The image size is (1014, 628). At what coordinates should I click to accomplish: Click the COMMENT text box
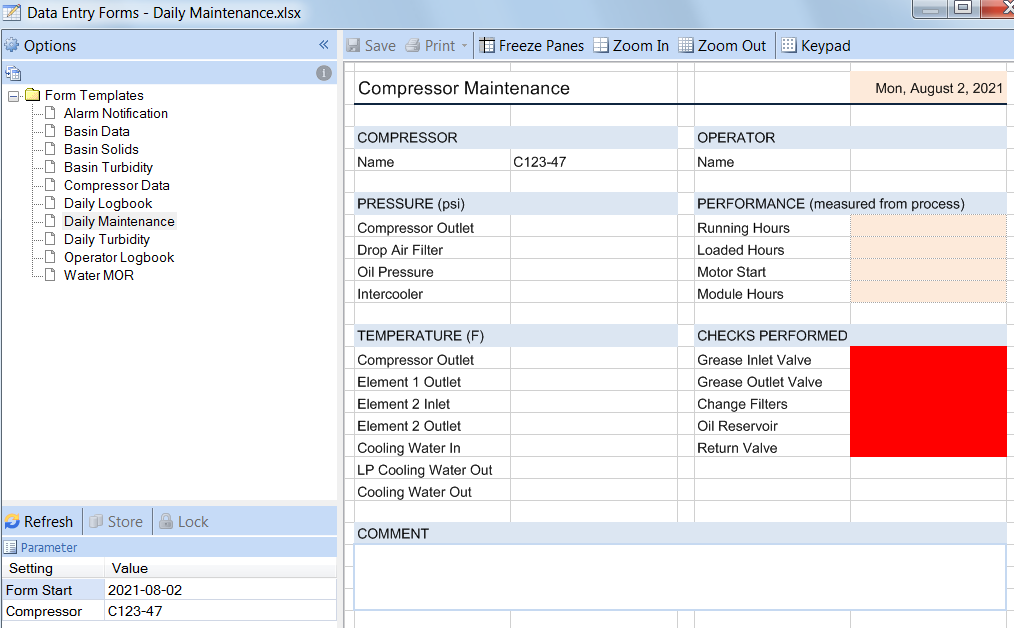point(680,576)
